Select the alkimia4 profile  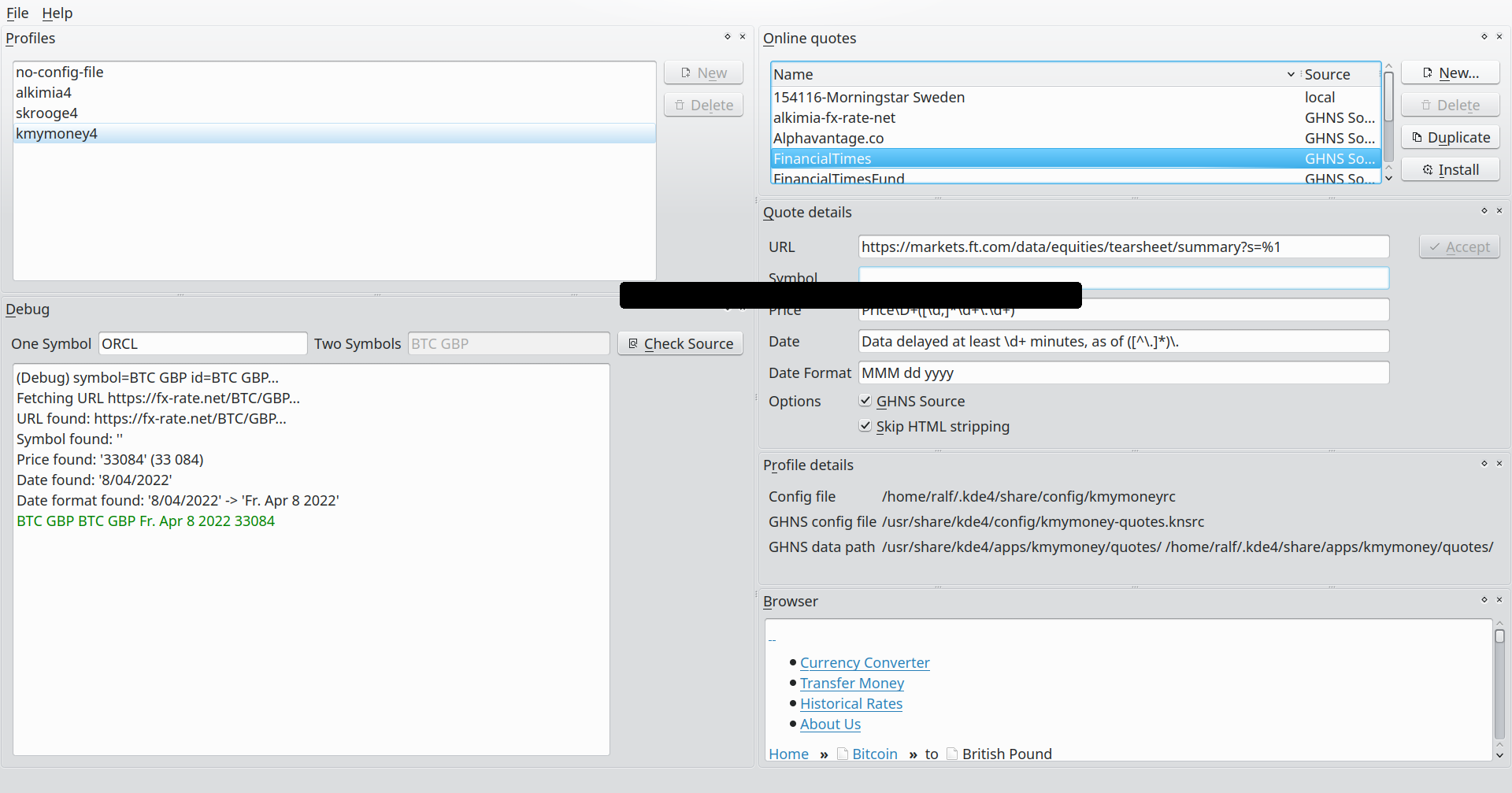[x=44, y=93]
